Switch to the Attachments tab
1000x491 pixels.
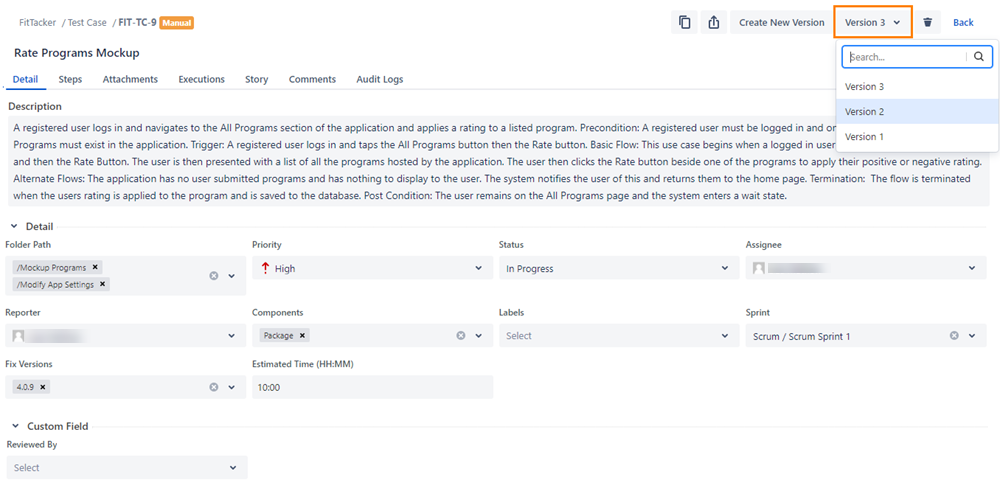tap(130, 79)
